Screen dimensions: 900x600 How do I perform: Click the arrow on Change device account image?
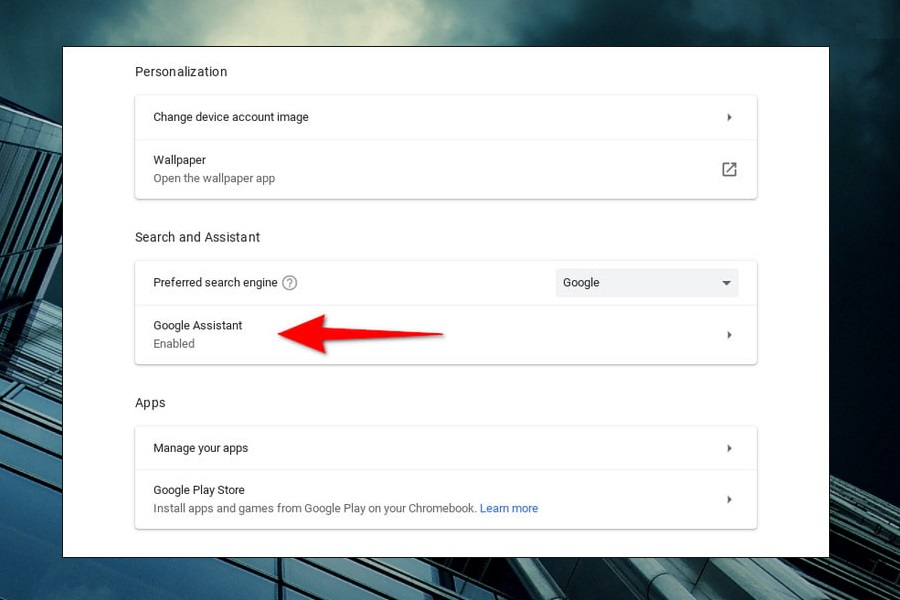pos(729,117)
